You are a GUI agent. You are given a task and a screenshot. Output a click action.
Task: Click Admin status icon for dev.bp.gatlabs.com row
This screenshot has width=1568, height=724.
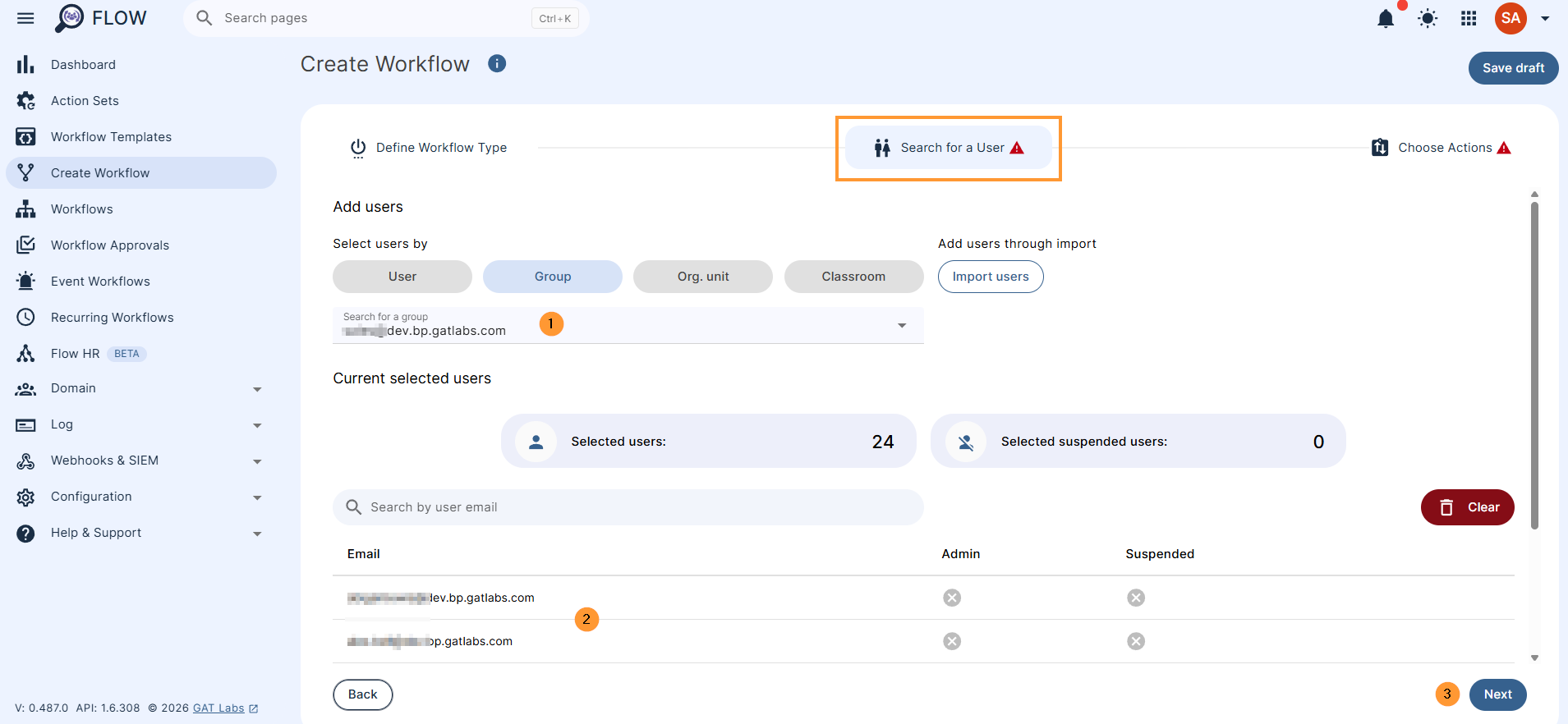pos(952,598)
